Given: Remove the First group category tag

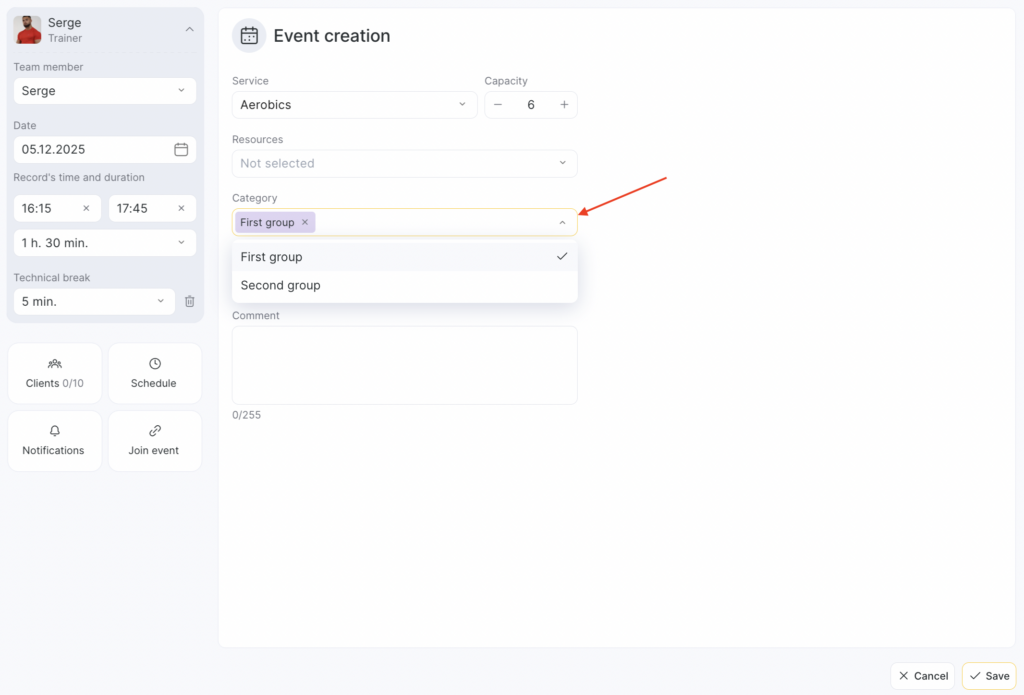Looking at the screenshot, I should tap(305, 222).
